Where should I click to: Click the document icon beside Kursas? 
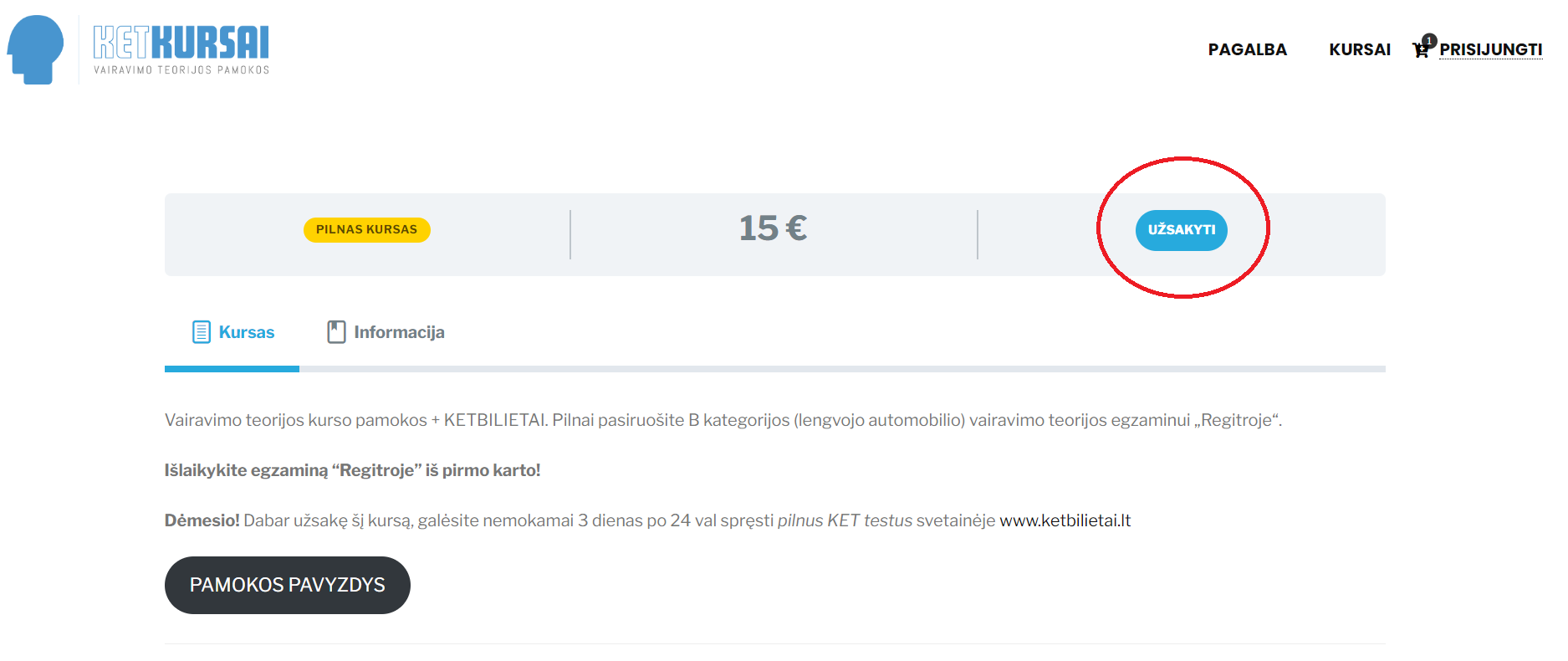202,332
